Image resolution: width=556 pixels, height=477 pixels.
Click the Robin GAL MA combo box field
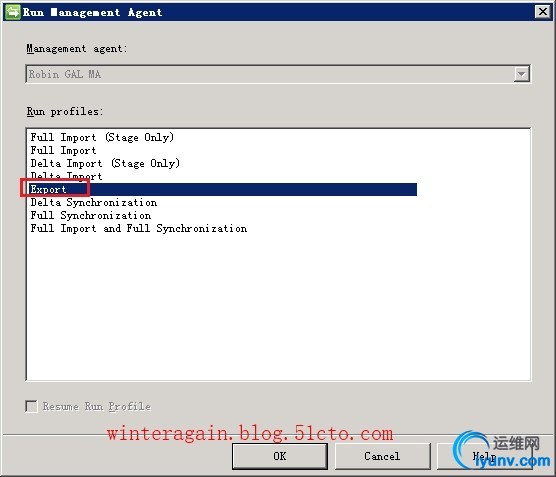278,74
